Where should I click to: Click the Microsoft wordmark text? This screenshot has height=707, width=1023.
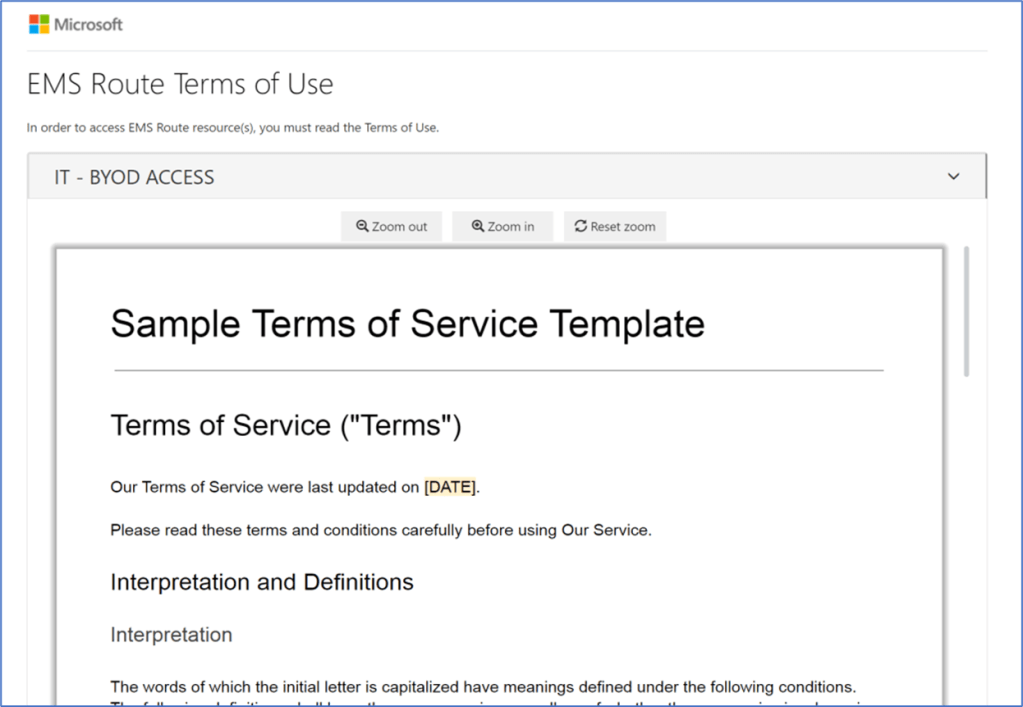[x=88, y=24]
